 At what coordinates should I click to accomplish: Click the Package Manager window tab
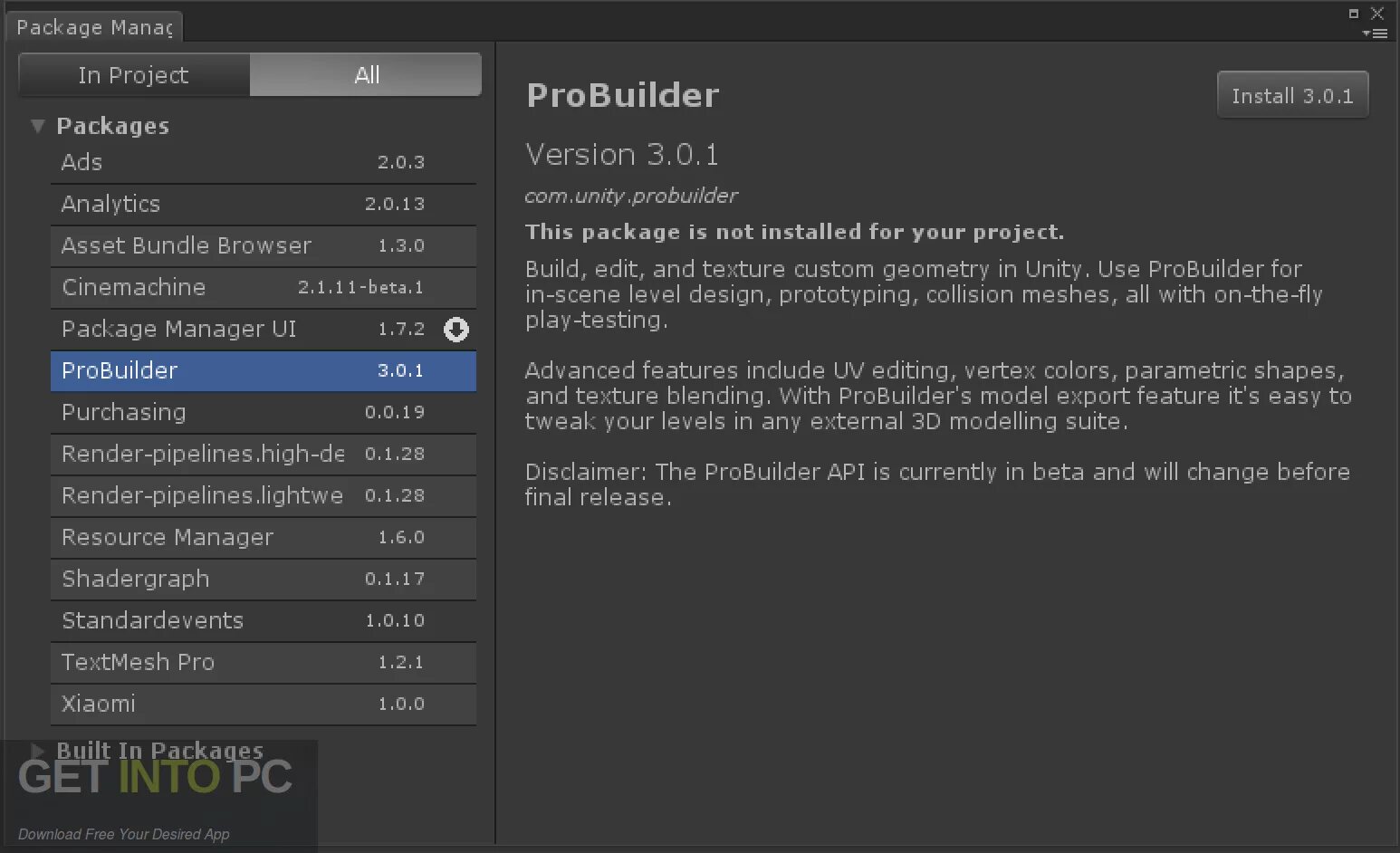(94, 27)
